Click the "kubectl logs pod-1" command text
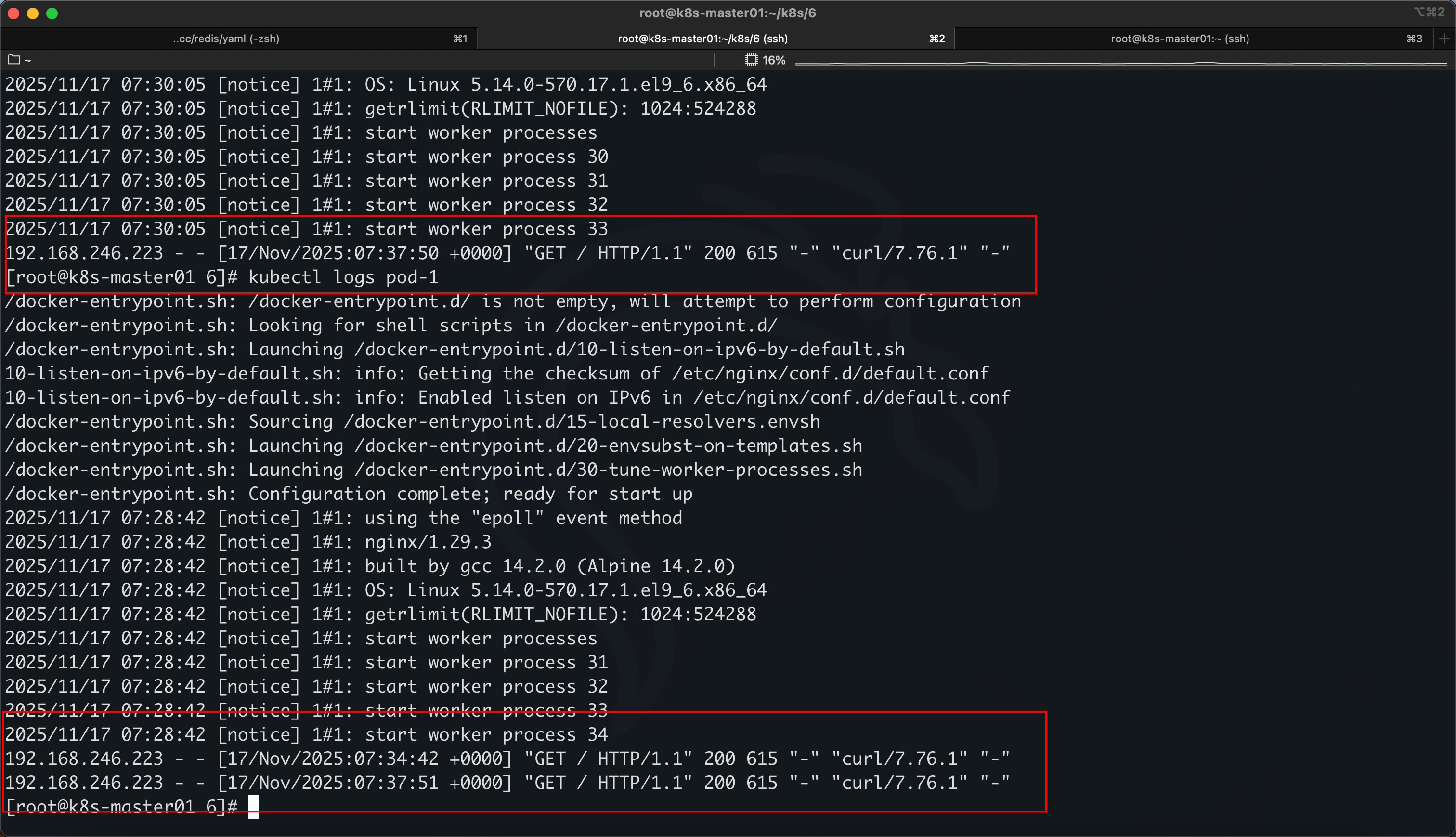The height and width of the screenshot is (837, 1456). pyautogui.click(x=343, y=277)
